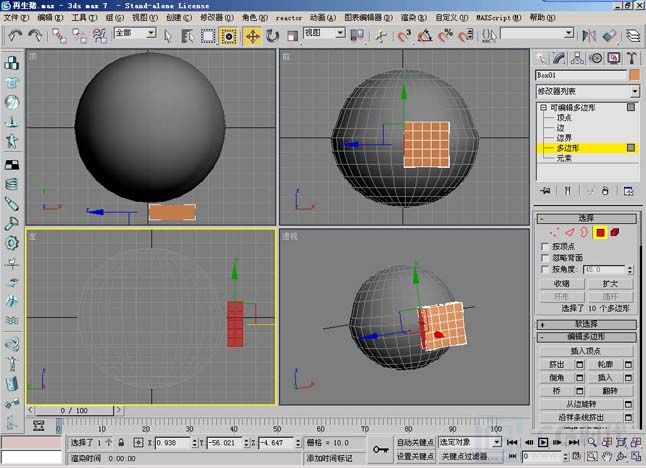Screen dimensions: 646x468
Task: Click the reactor Create Motor gear icon
Action: coord(12,243)
